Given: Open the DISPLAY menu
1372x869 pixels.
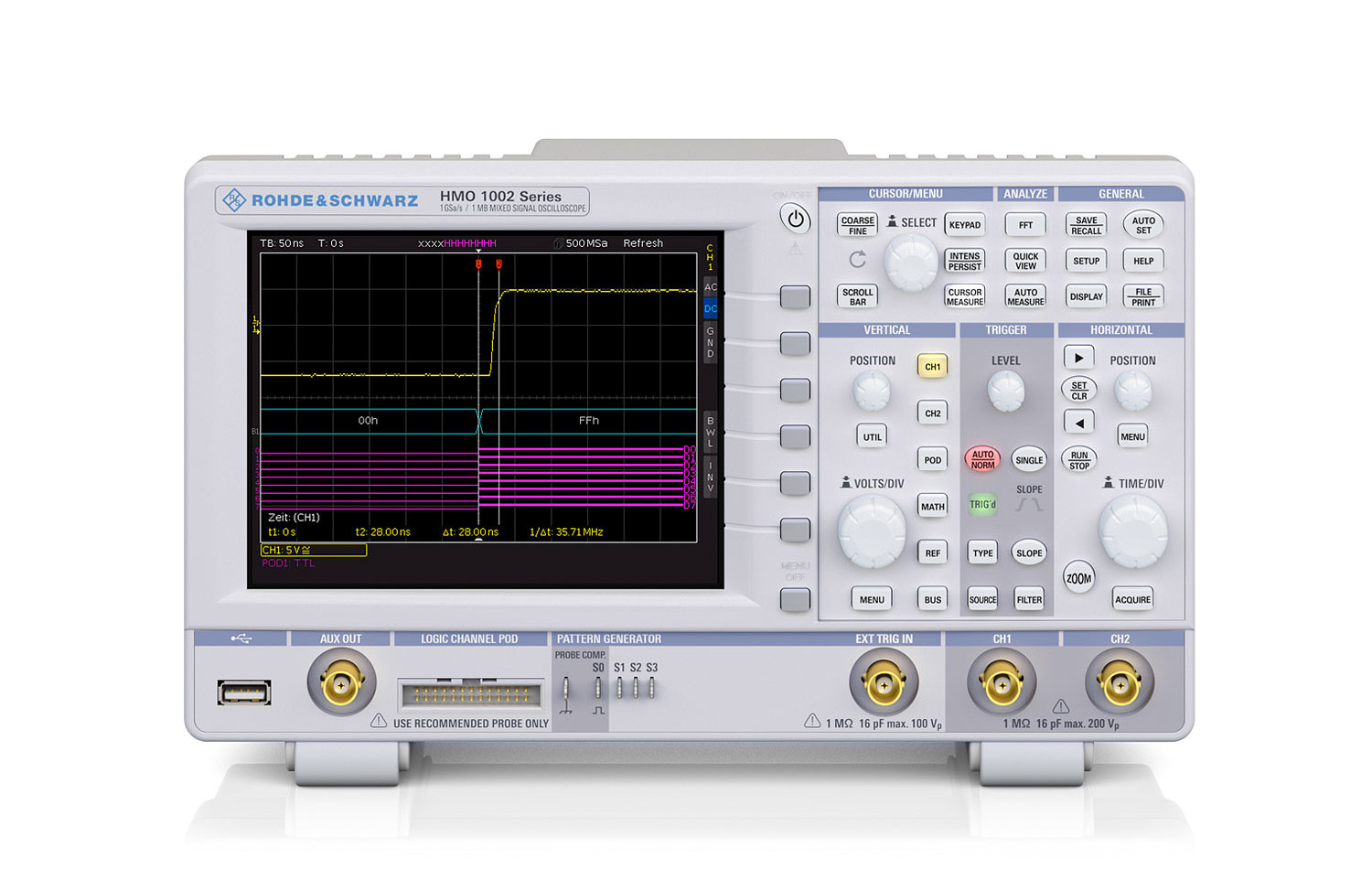Looking at the screenshot, I should [1086, 296].
